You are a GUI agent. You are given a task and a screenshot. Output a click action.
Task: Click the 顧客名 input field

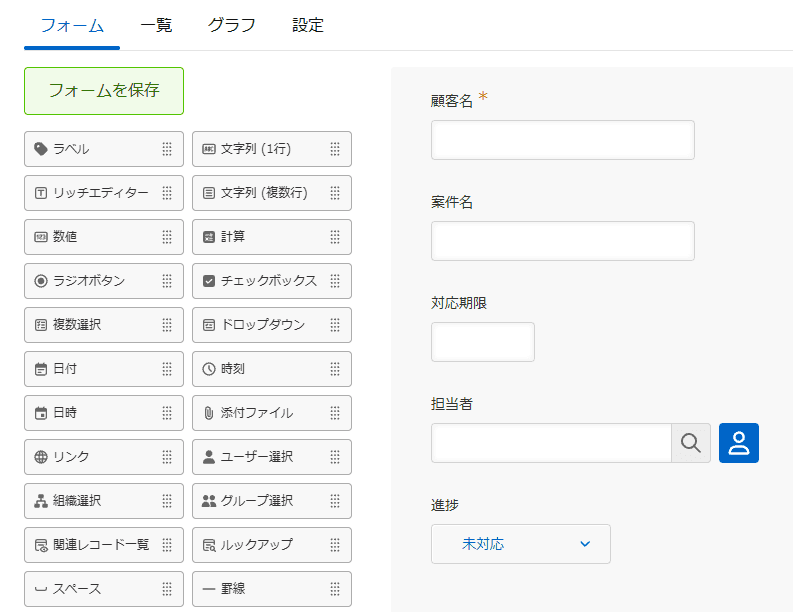[x=563, y=140]
